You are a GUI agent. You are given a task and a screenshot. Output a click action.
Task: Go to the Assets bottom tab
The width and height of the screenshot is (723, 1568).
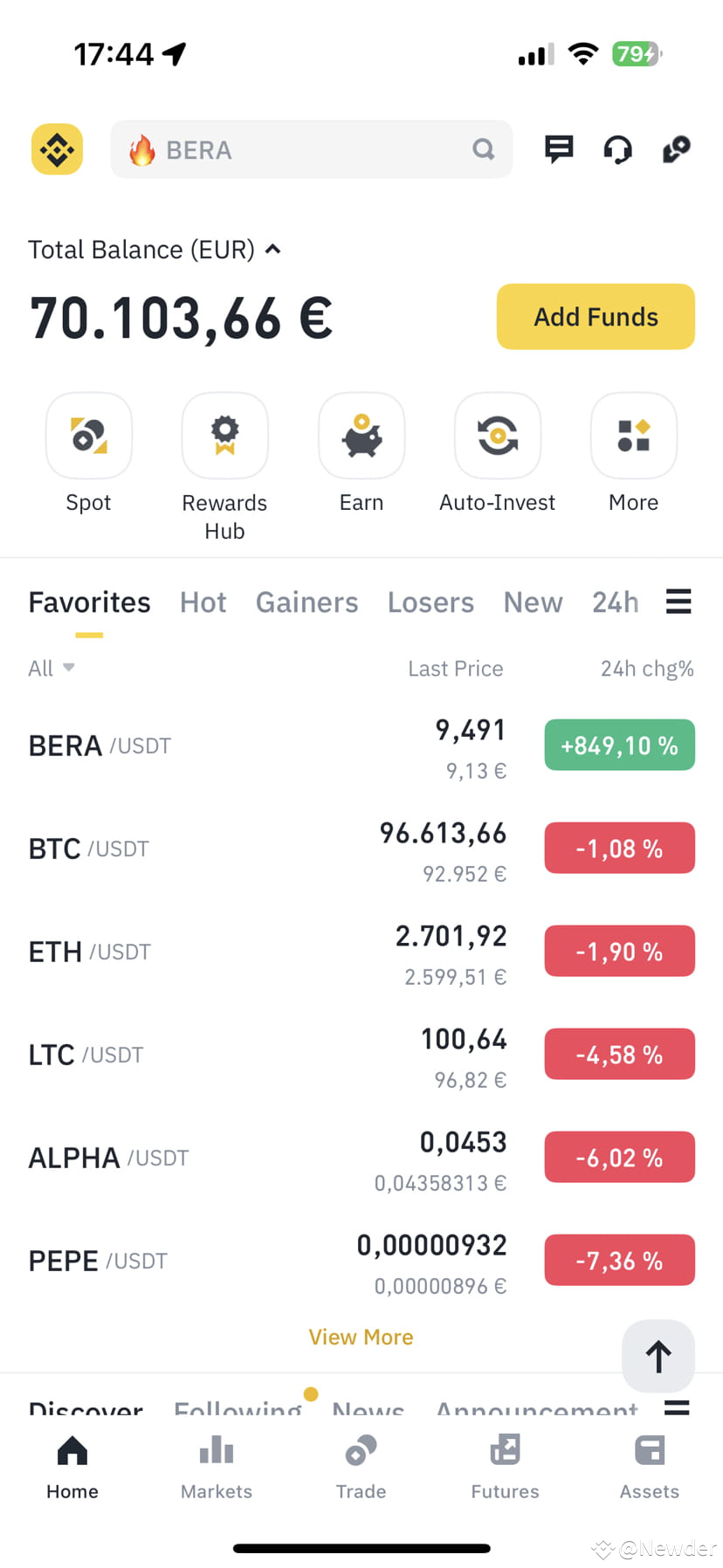click(650, 1467)
